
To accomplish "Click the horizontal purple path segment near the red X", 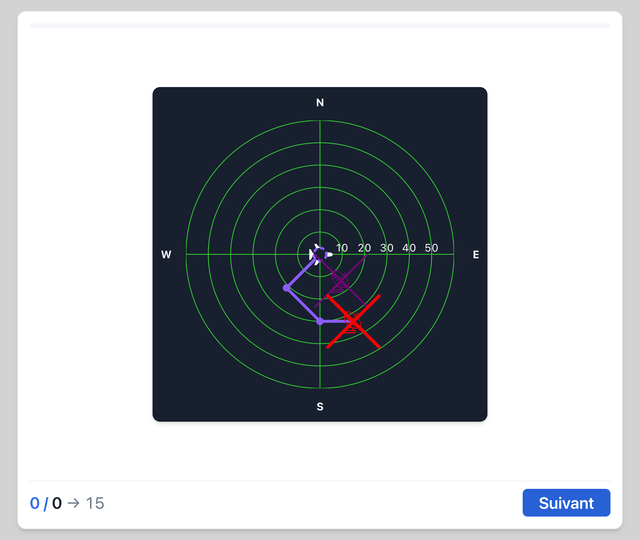I will click(x=337, y=322).
